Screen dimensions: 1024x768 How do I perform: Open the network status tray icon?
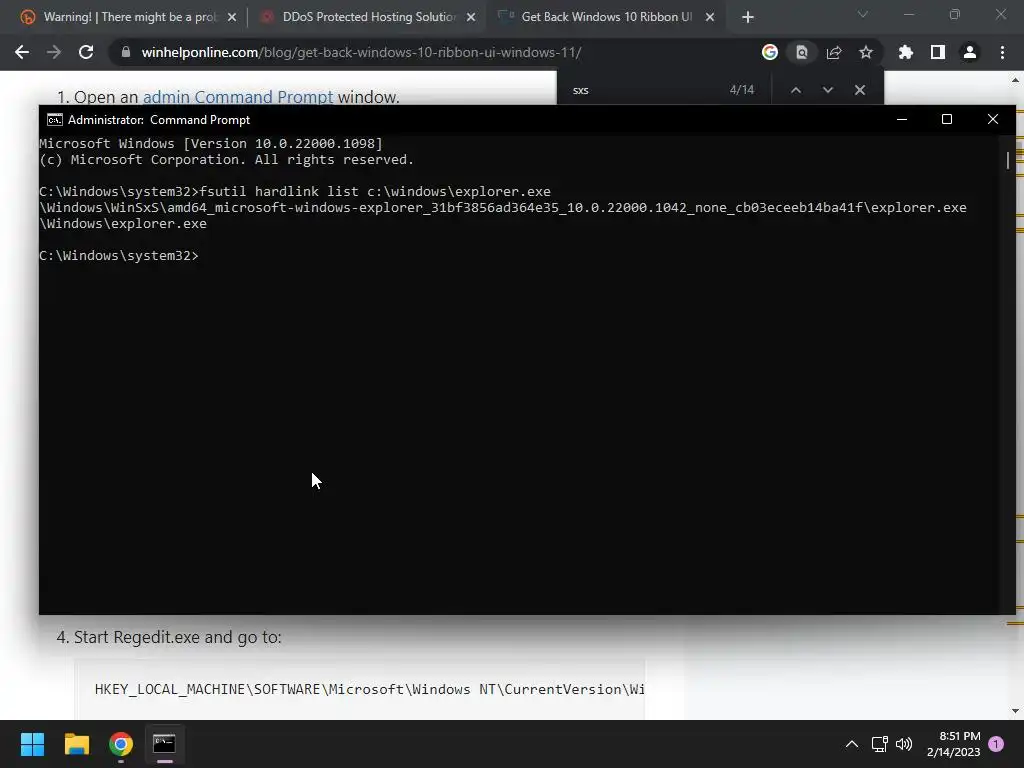tap(880, 744)
